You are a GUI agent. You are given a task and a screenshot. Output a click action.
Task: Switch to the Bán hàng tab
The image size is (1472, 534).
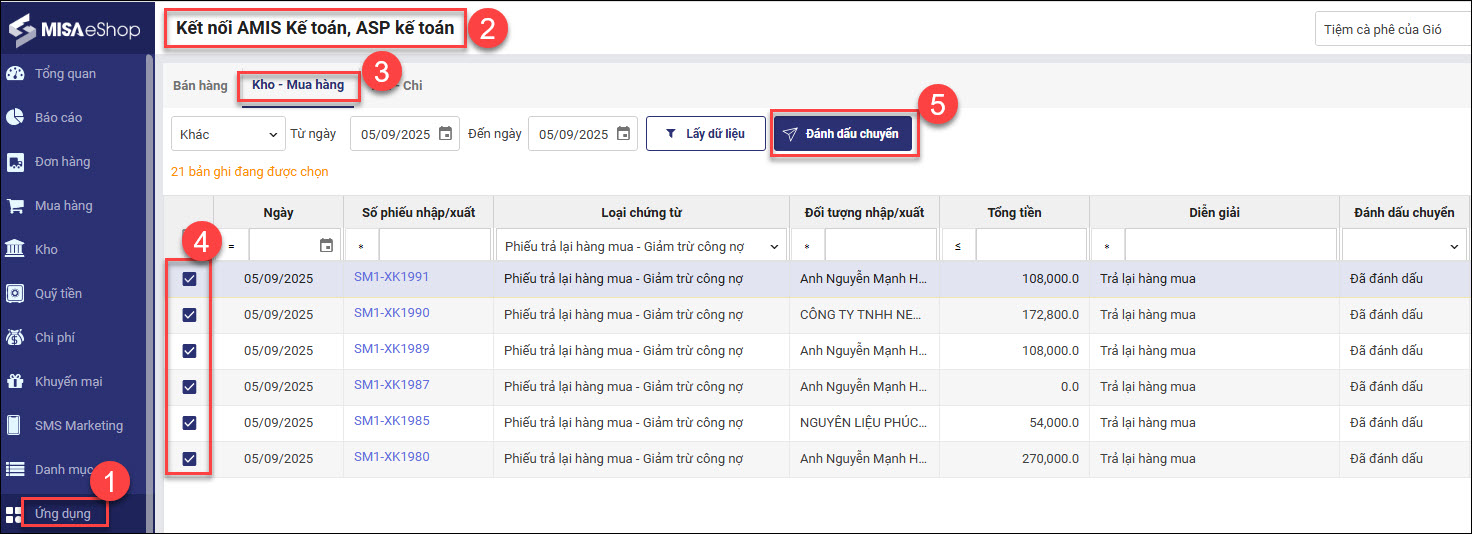coord(200,86)
